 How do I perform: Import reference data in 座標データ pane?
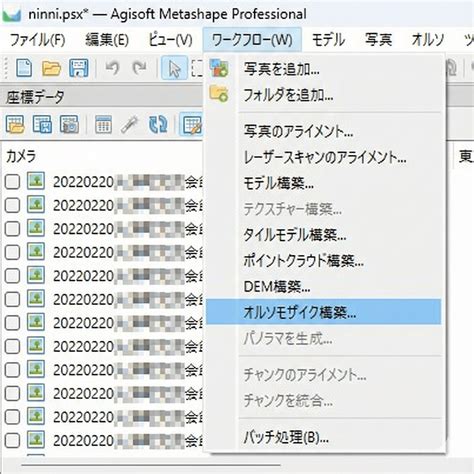(15, 125)
